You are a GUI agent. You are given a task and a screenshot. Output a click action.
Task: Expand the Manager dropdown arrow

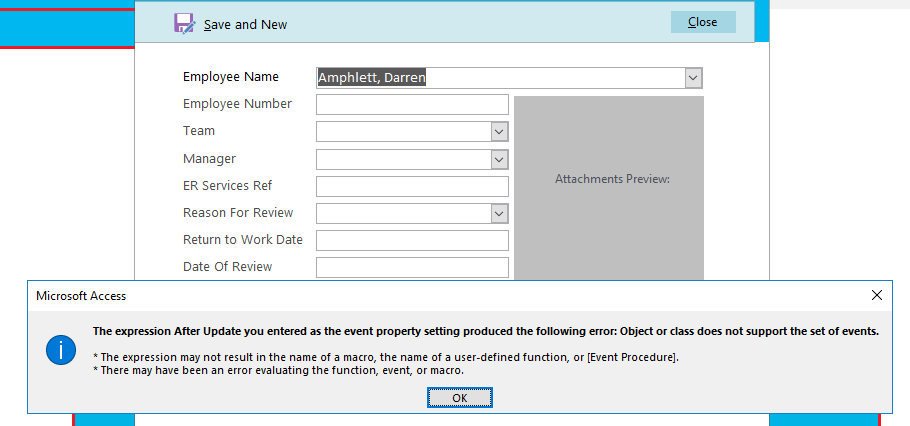pos(500,159)
